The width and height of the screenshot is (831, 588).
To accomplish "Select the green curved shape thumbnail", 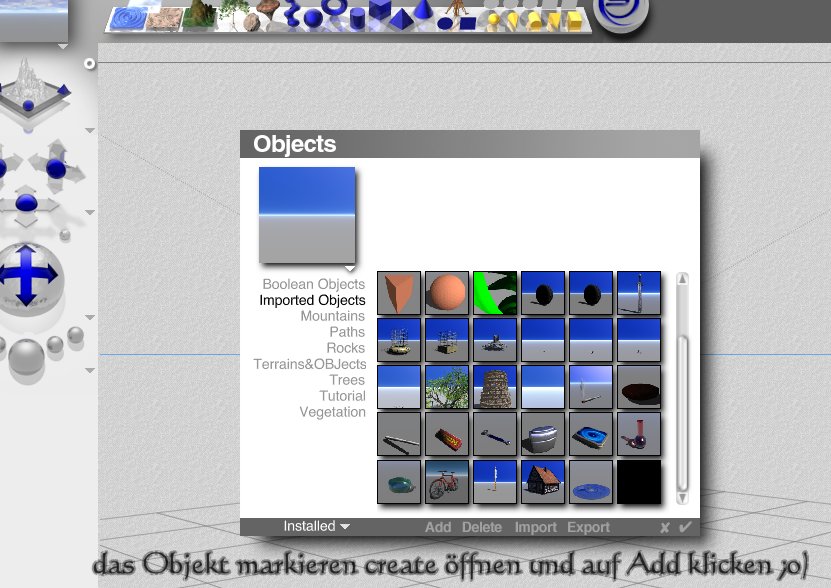I will pos(495,293).
